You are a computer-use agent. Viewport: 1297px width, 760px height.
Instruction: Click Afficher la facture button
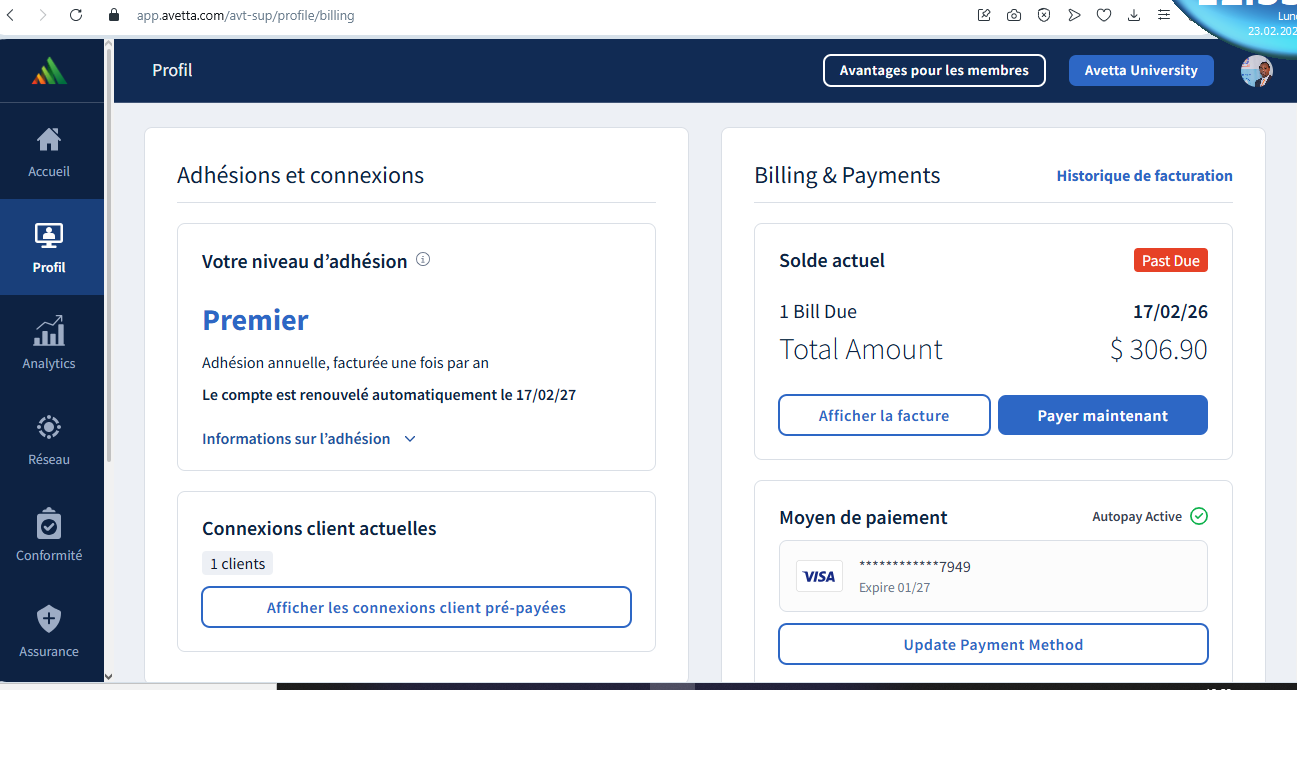pos(884,416)
